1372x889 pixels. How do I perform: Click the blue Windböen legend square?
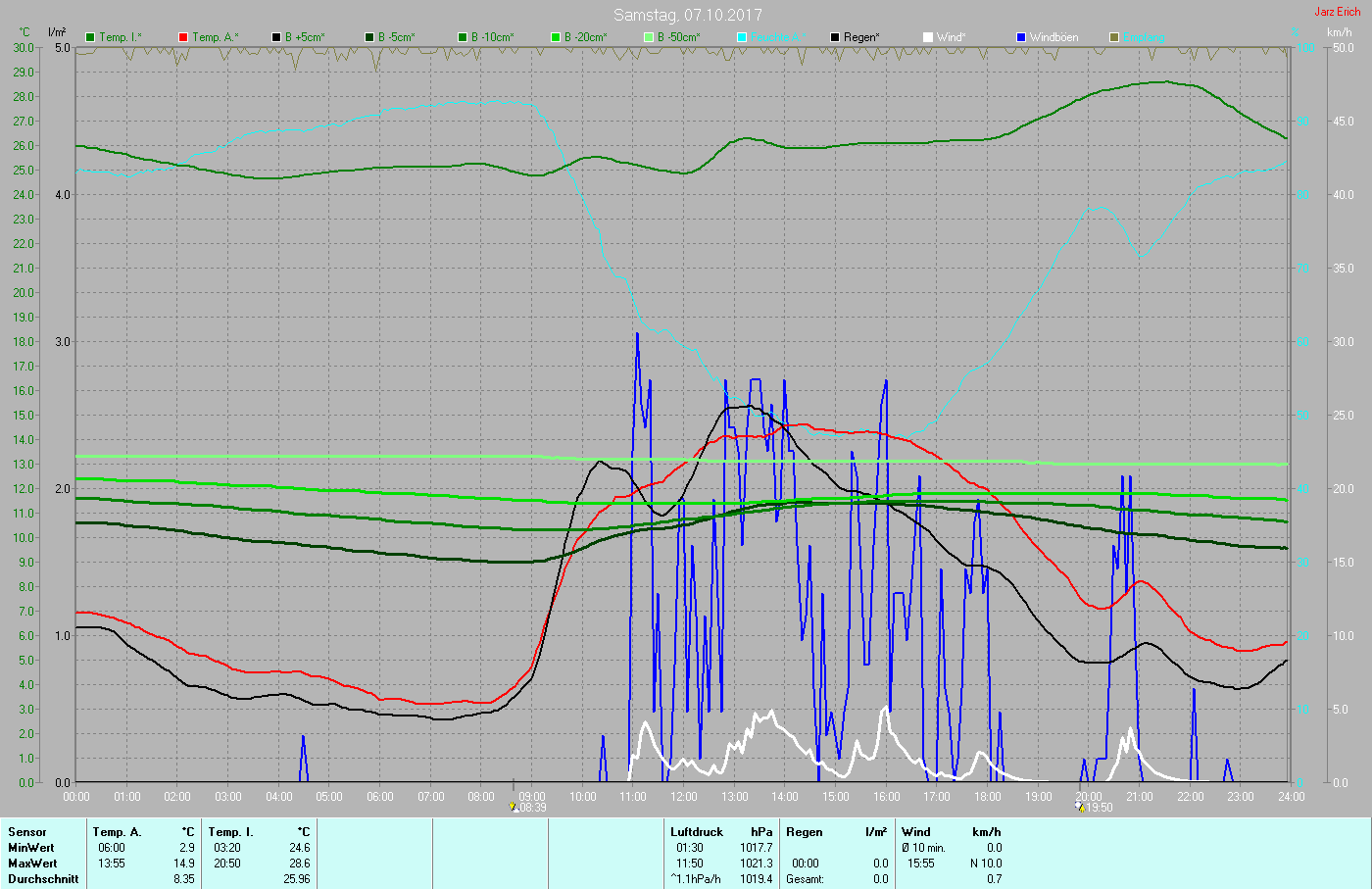[x=1021, y=37]
